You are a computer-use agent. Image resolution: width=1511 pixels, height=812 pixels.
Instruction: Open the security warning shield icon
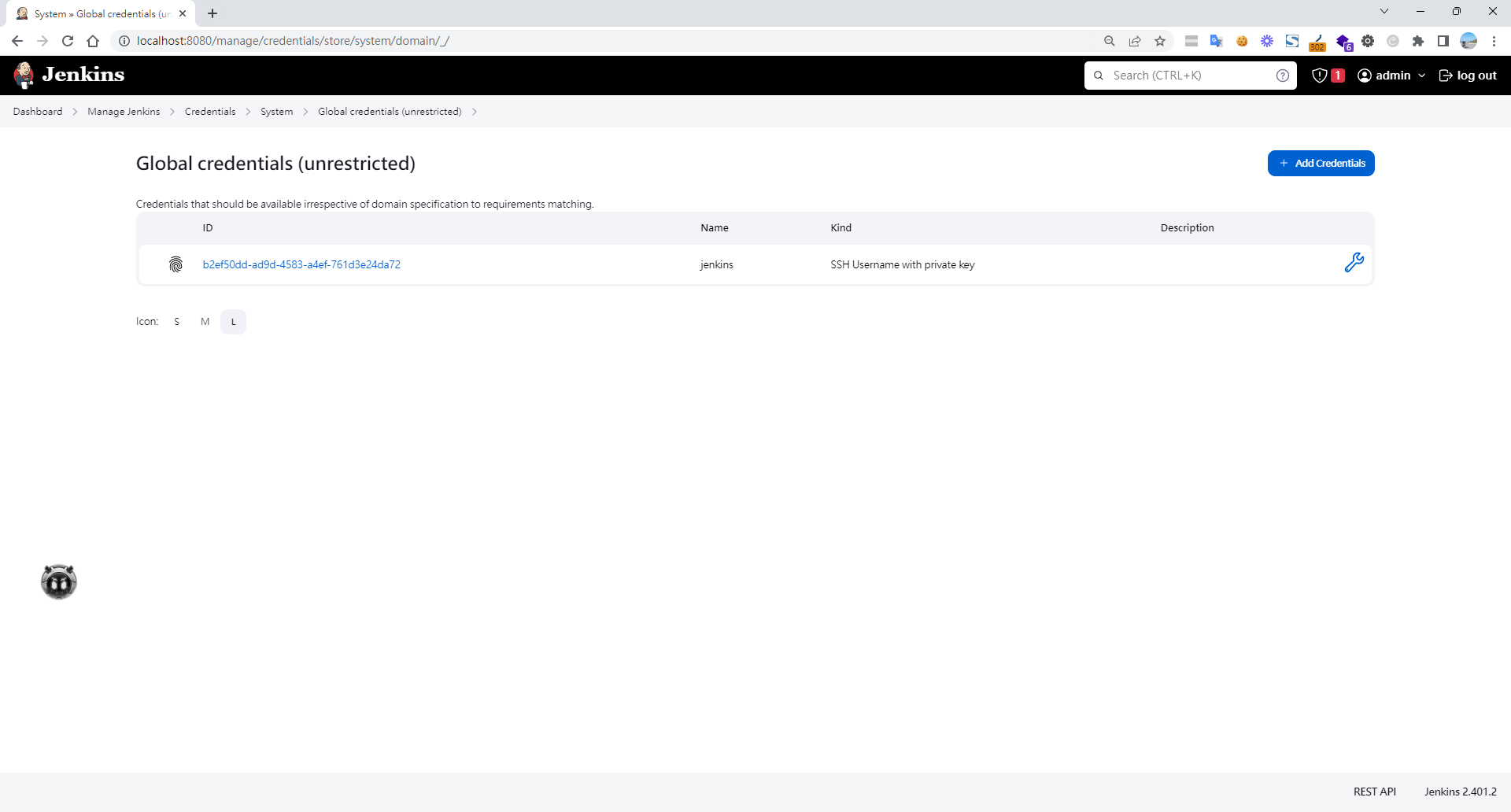click(x=1320, y=76)
